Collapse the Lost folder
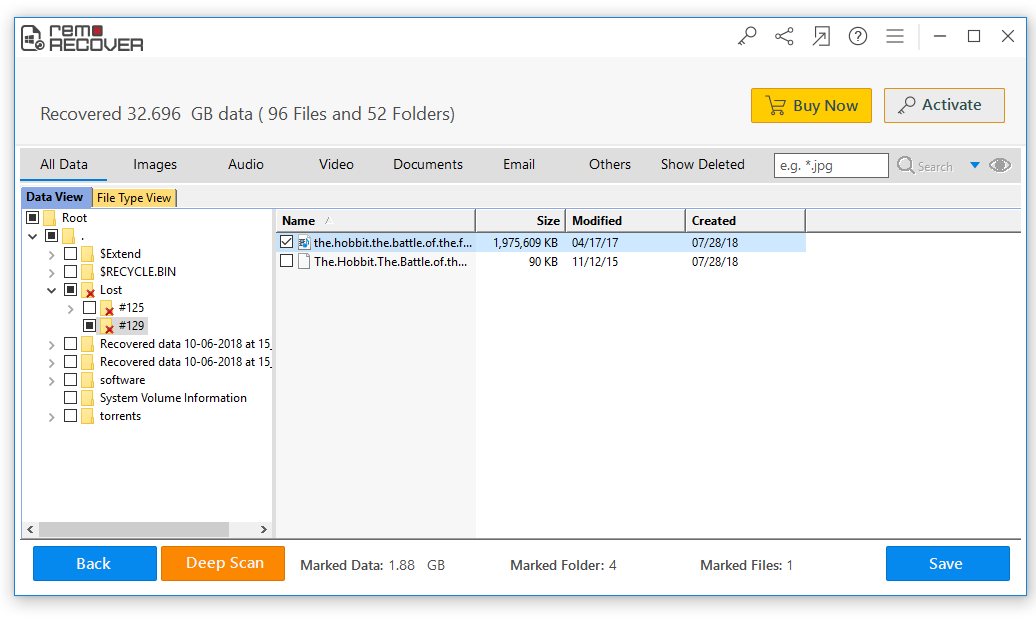Screen dimensions: 1036x620 coord(52,290)
